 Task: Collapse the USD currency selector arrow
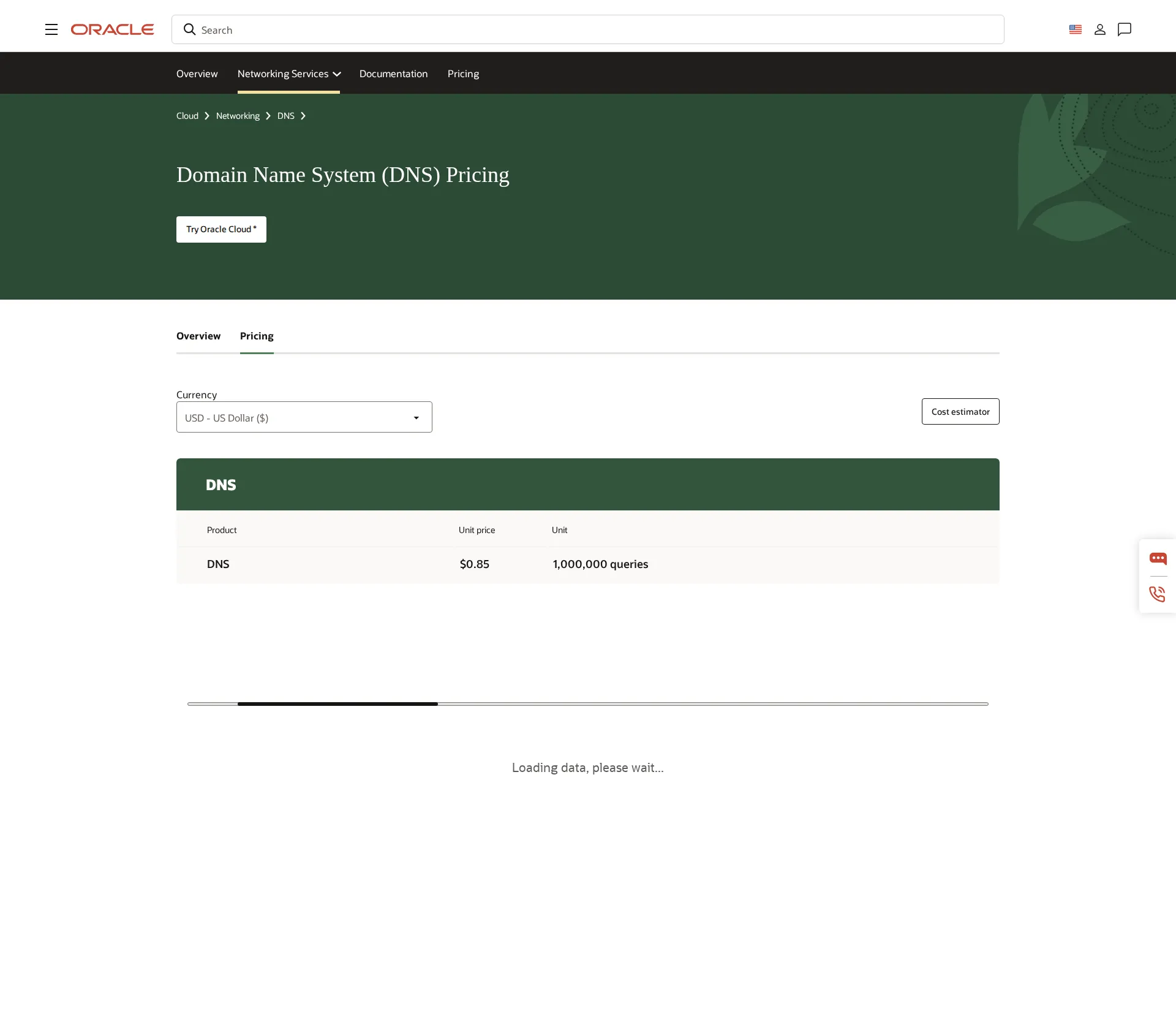click(x=416, y=417)
